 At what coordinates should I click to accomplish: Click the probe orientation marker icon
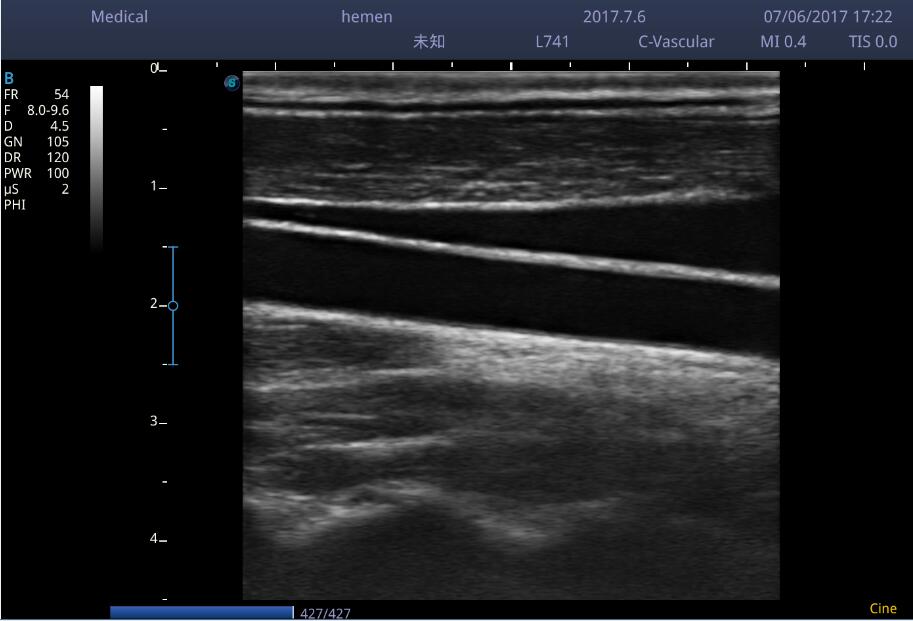[x=232, y=83]
